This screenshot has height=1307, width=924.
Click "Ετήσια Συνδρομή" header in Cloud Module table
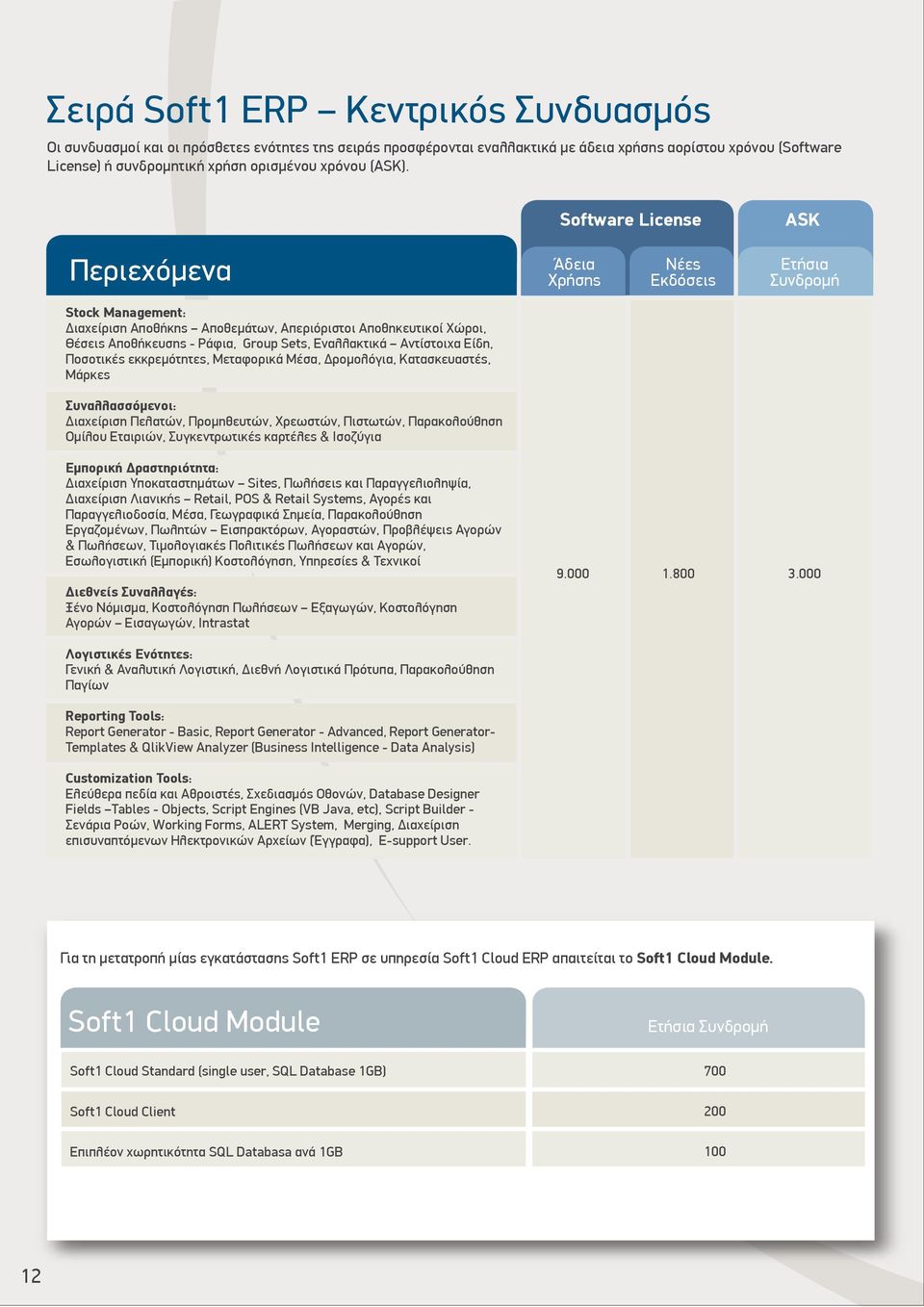tap(707, 1027)
